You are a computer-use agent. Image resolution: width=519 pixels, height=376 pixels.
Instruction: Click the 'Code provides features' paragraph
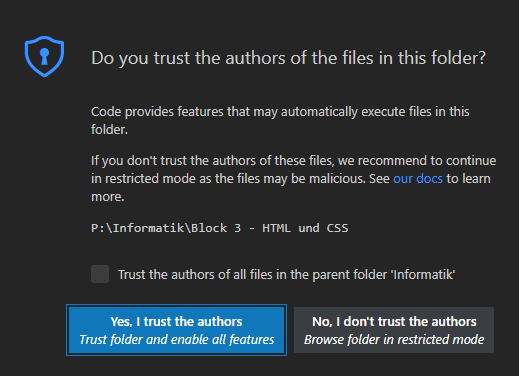point(280,120)
